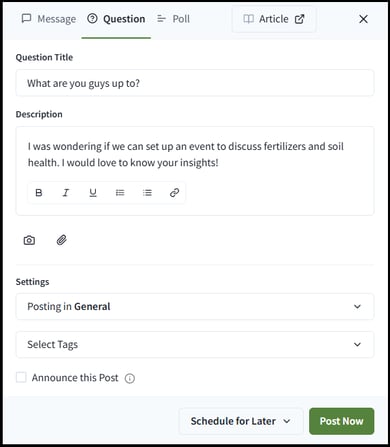Insert a bulleted list in description
The width and height of the screenshot is (390, 447).
tap(120, 193)
